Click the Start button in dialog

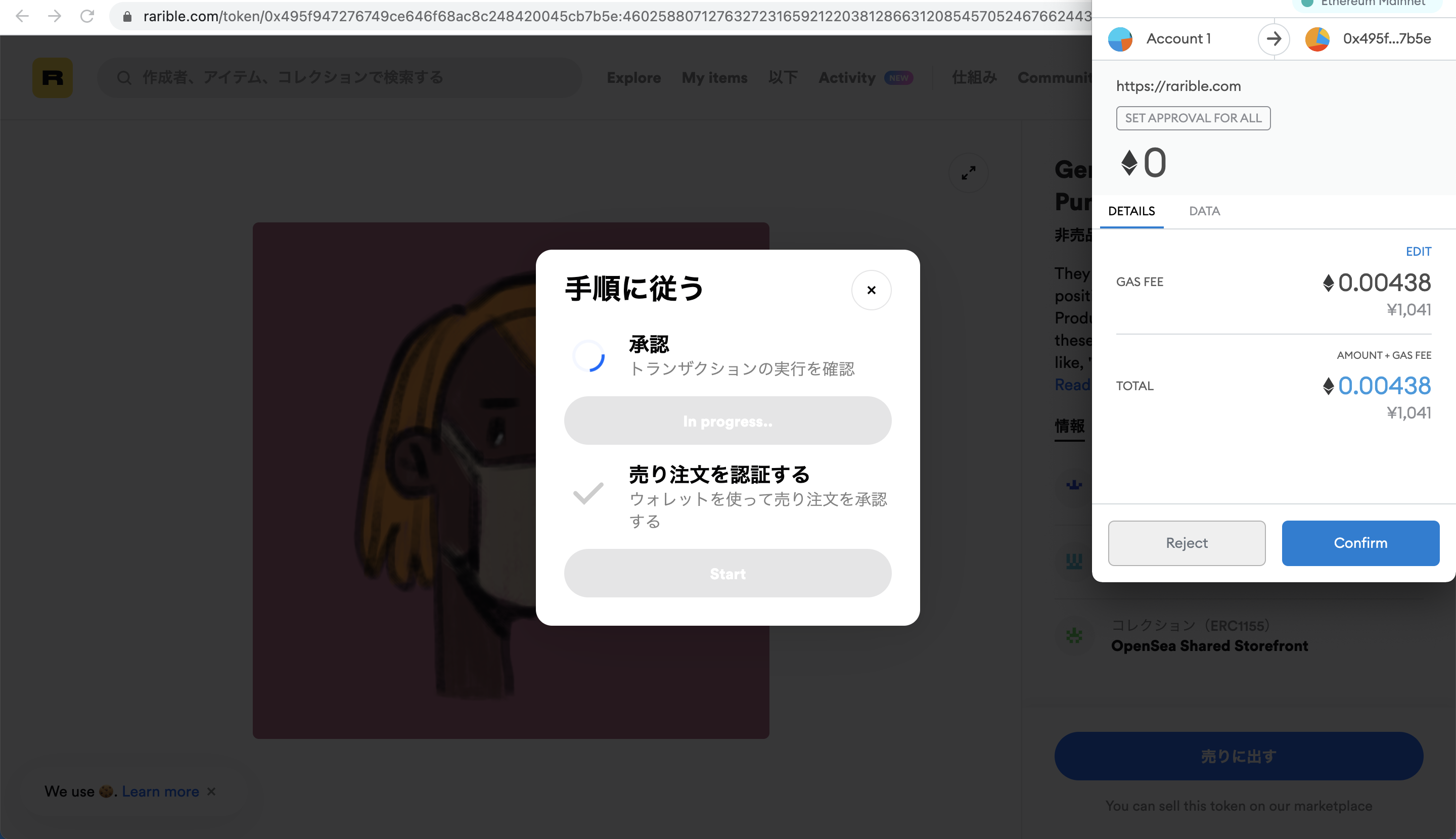(x=727, y=573)
